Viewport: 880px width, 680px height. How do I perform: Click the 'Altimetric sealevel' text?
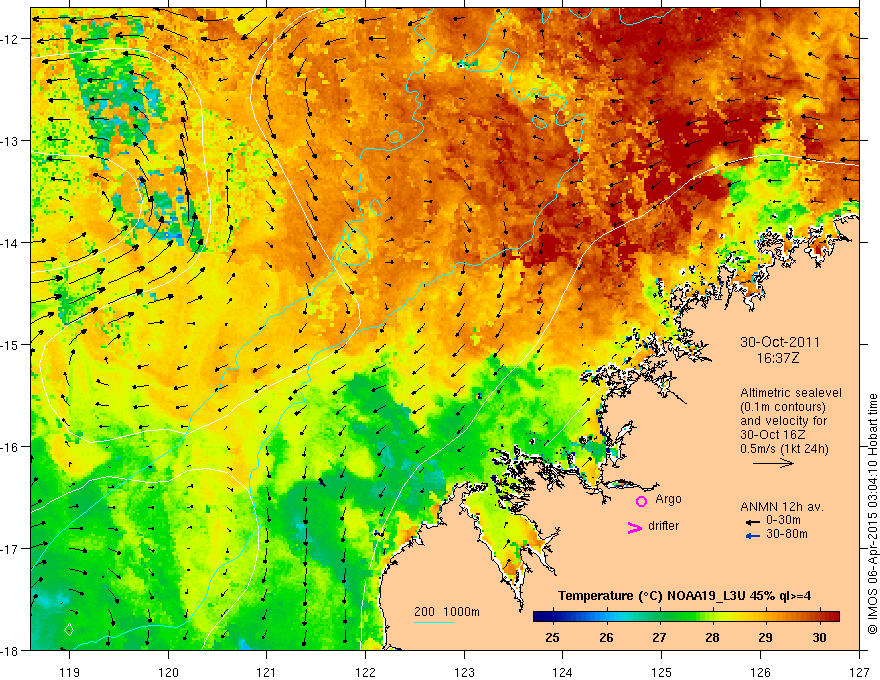(x=791, y=393)
